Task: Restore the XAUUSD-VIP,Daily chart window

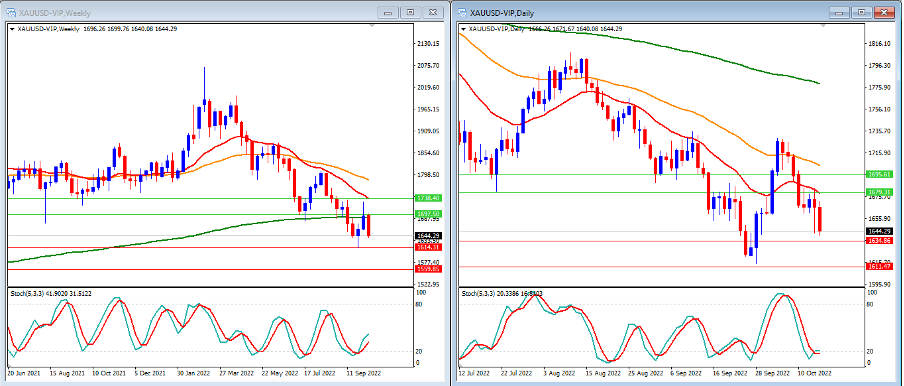Action: [862, 12]
